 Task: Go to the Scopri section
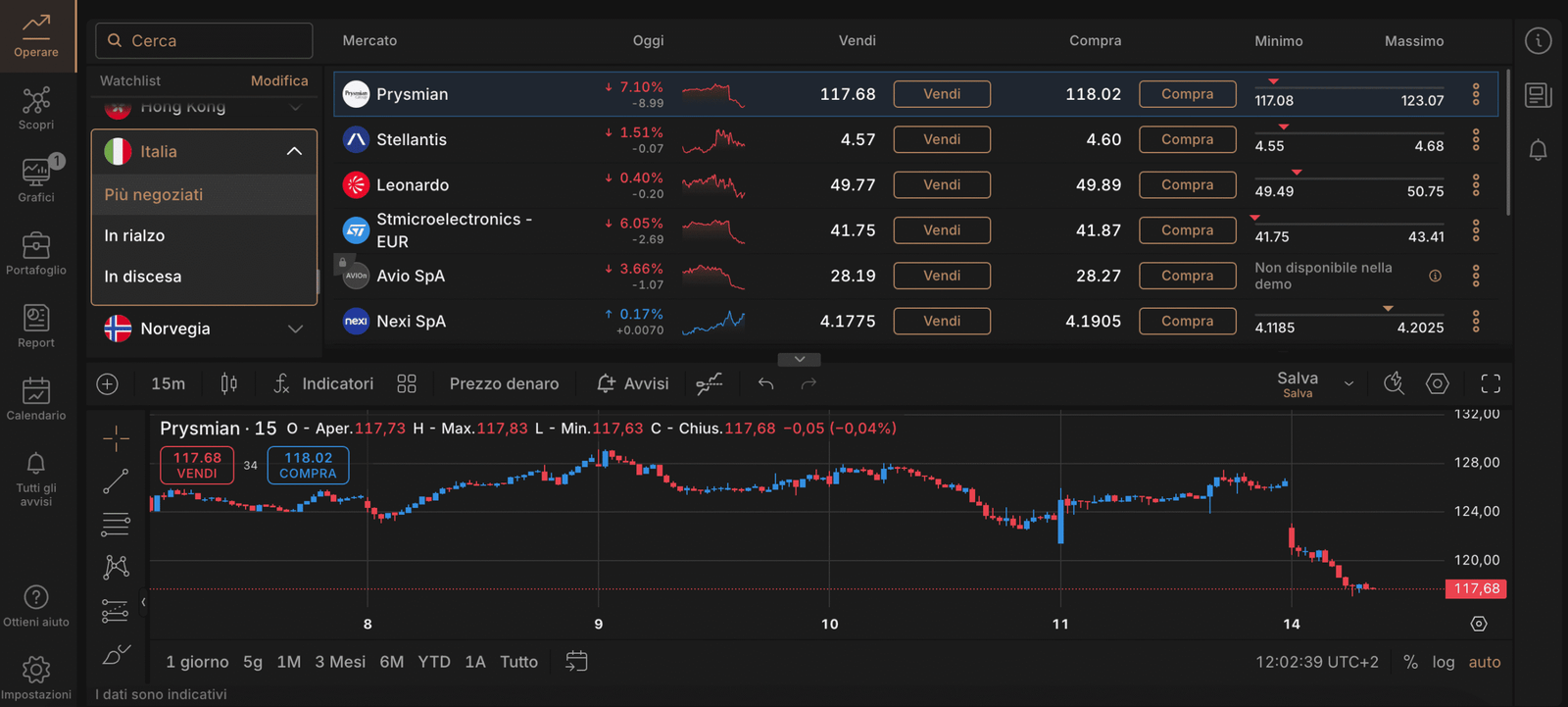point(36,108)
